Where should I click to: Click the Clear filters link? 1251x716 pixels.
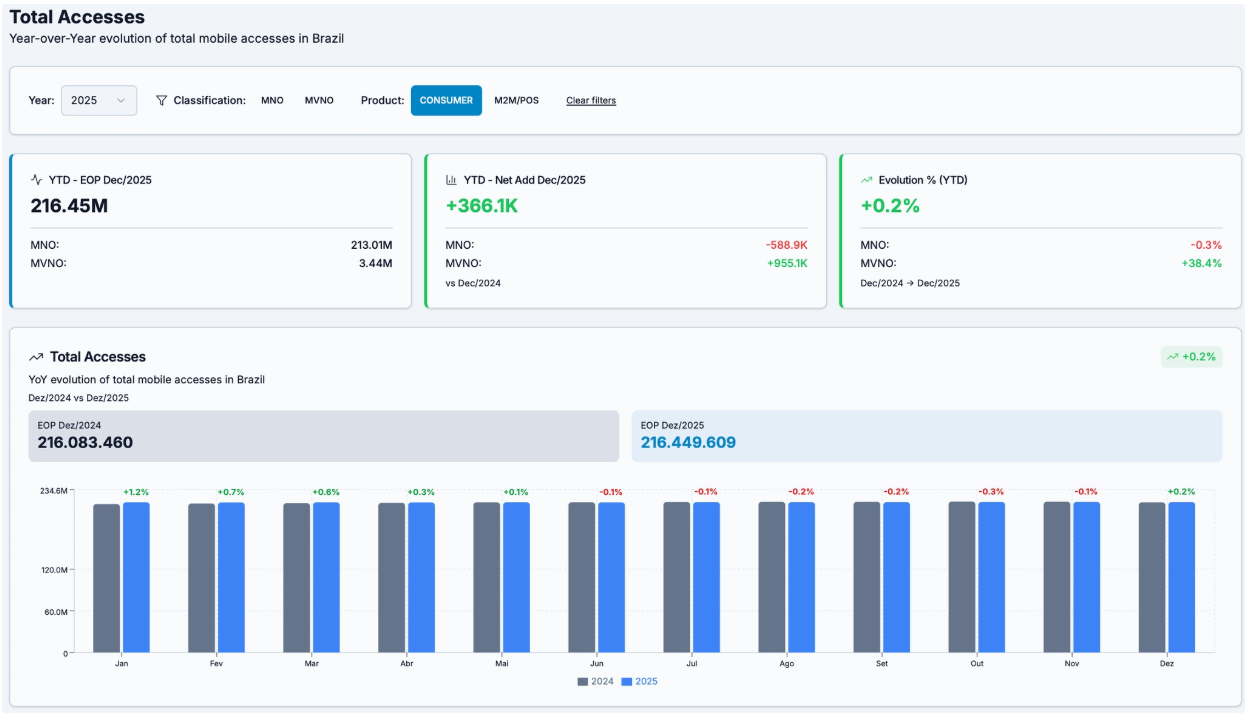pos(591,100)
